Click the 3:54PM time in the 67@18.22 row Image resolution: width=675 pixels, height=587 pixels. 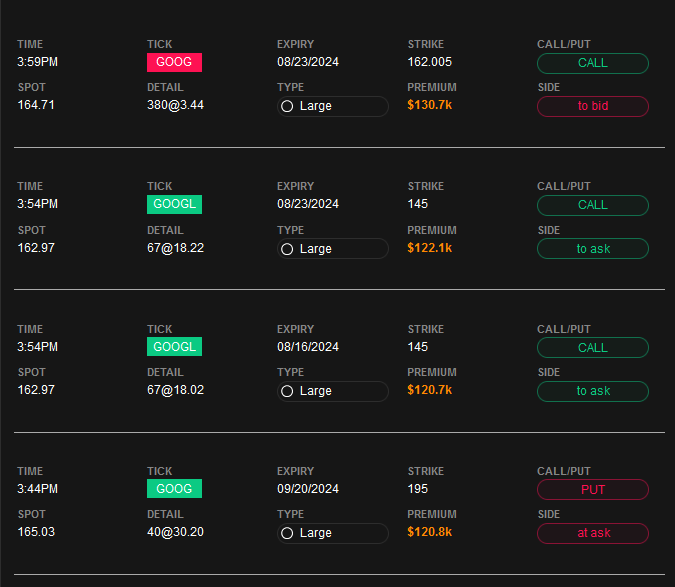(x=37, y=204)
